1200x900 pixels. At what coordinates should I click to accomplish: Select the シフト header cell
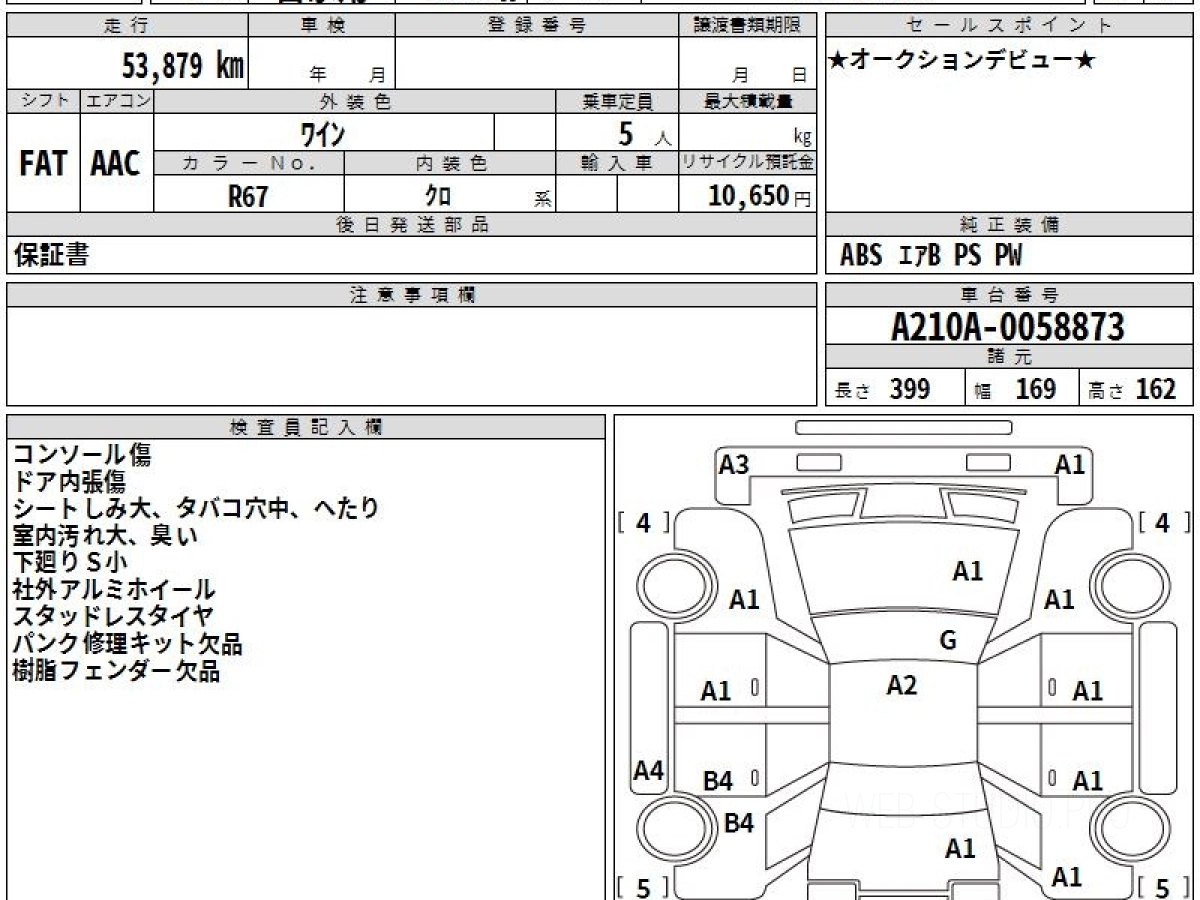(43, 101)
